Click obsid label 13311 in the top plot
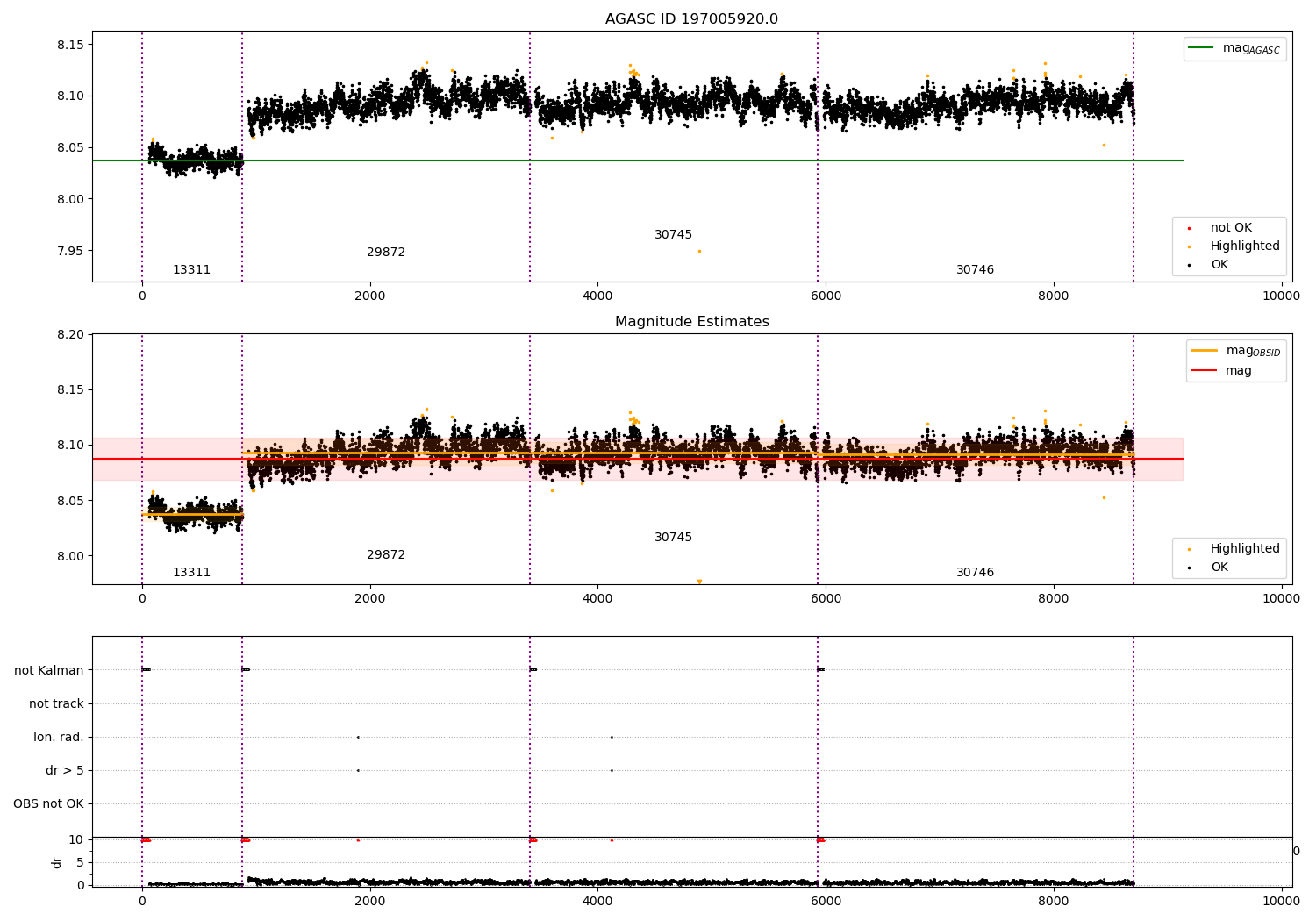The height and width of the screenshot is (921, 1316). (191, 270)
